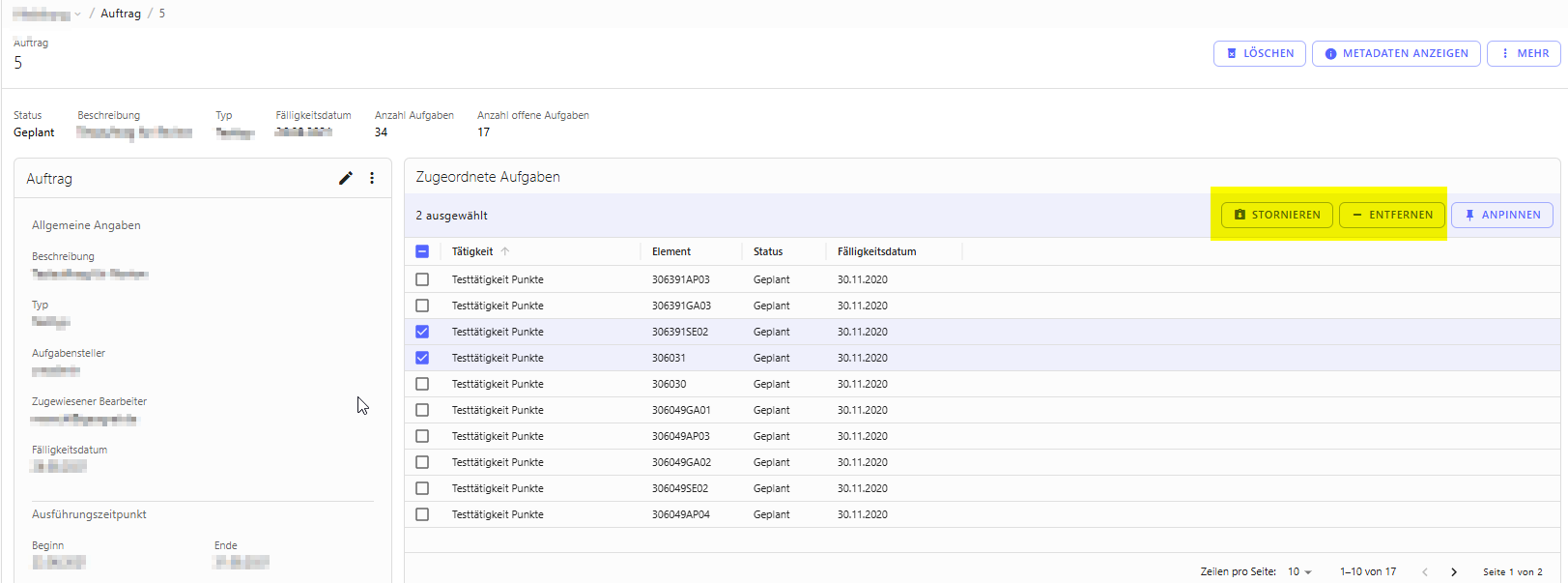This screenshot has height=583, width=1568.
Task: Uncheck the row for element 306391SE02
Action: [422, 332]
